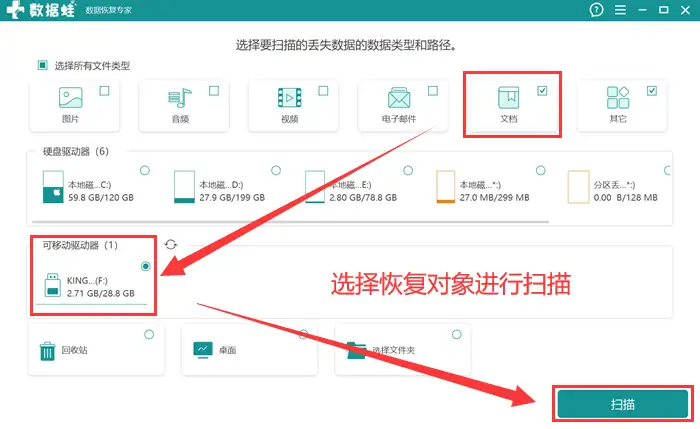
Task: Click the D: local disk drive icon
Action: (184, 187)
